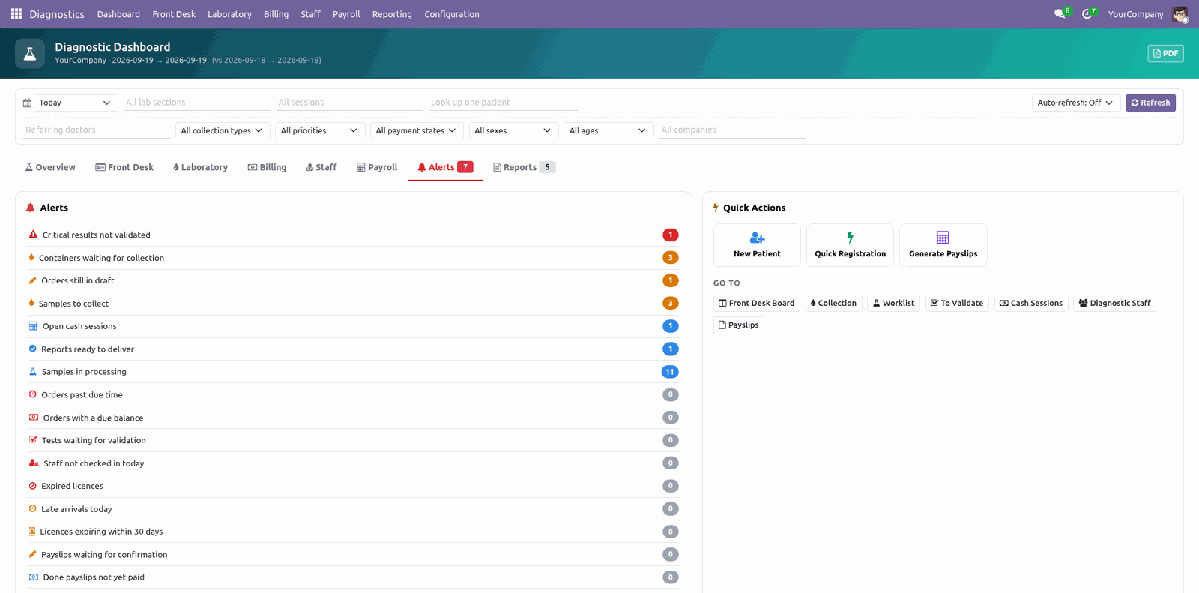
Task: Click the YourCompany name in top bar
Action: coord(1136,14)
